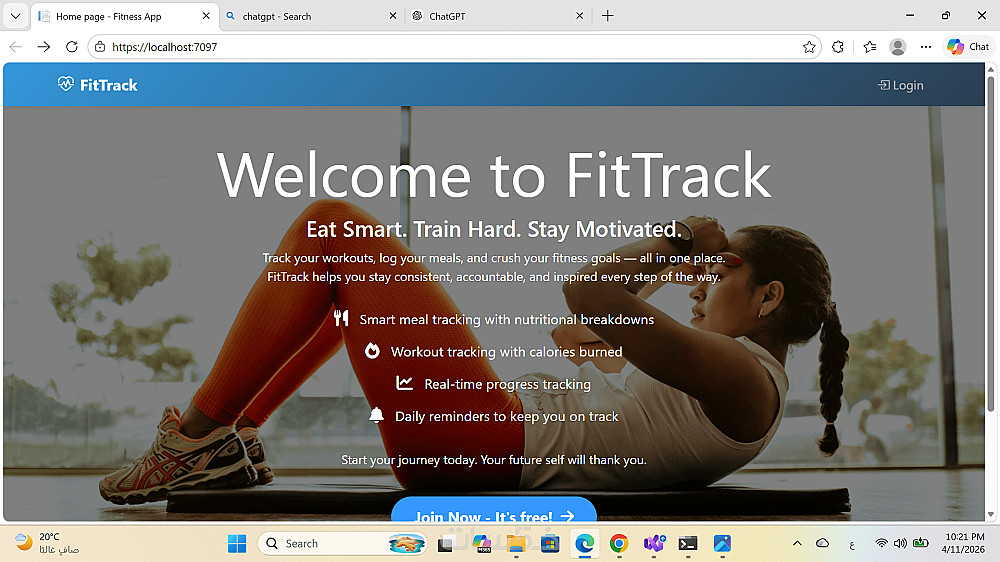Reload the page with refresh icon

click(x=71, y=47)
